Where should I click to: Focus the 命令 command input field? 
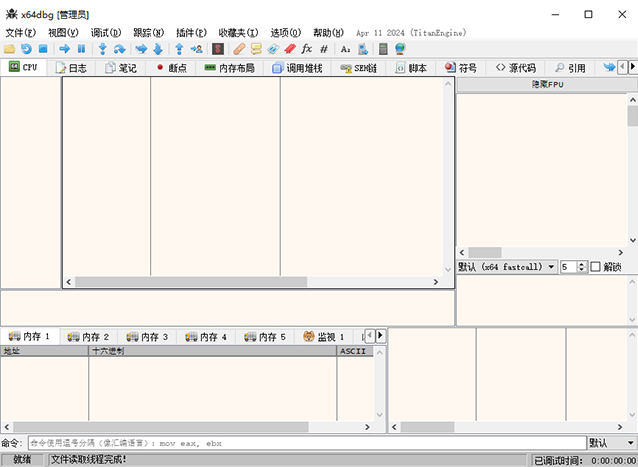(x=307, y=443)
